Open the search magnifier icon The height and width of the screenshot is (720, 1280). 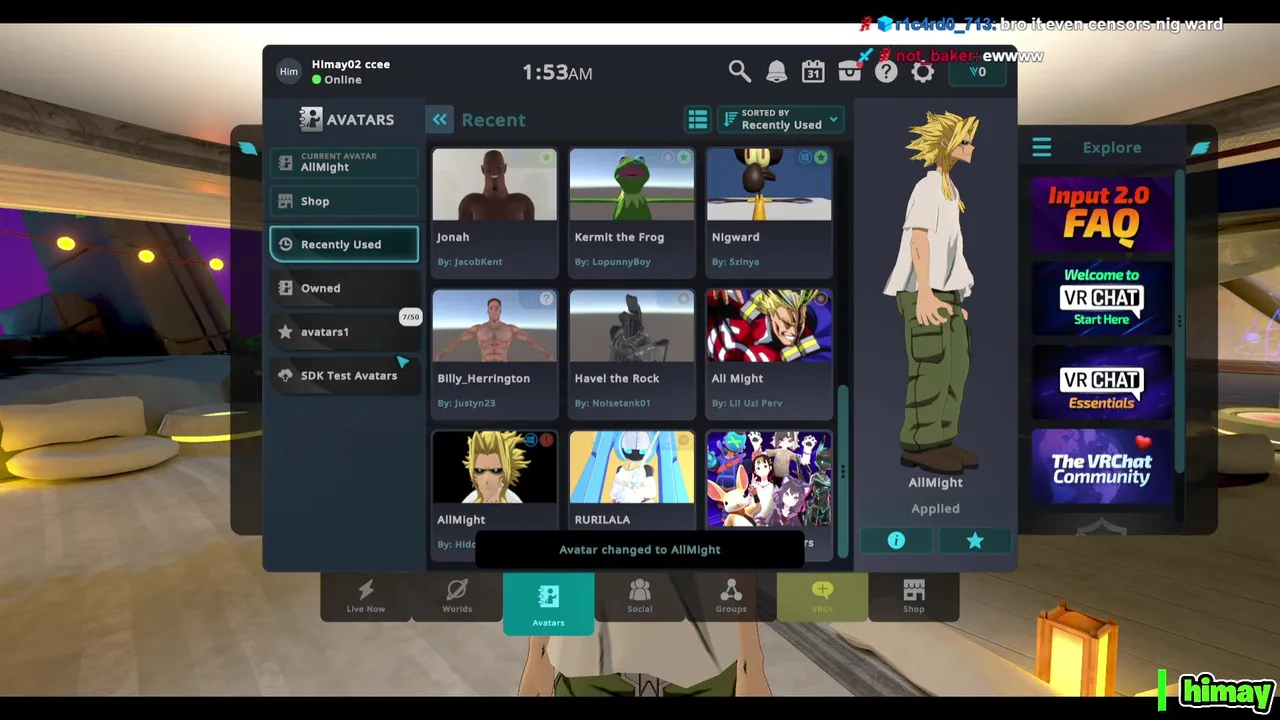(739, 71)
